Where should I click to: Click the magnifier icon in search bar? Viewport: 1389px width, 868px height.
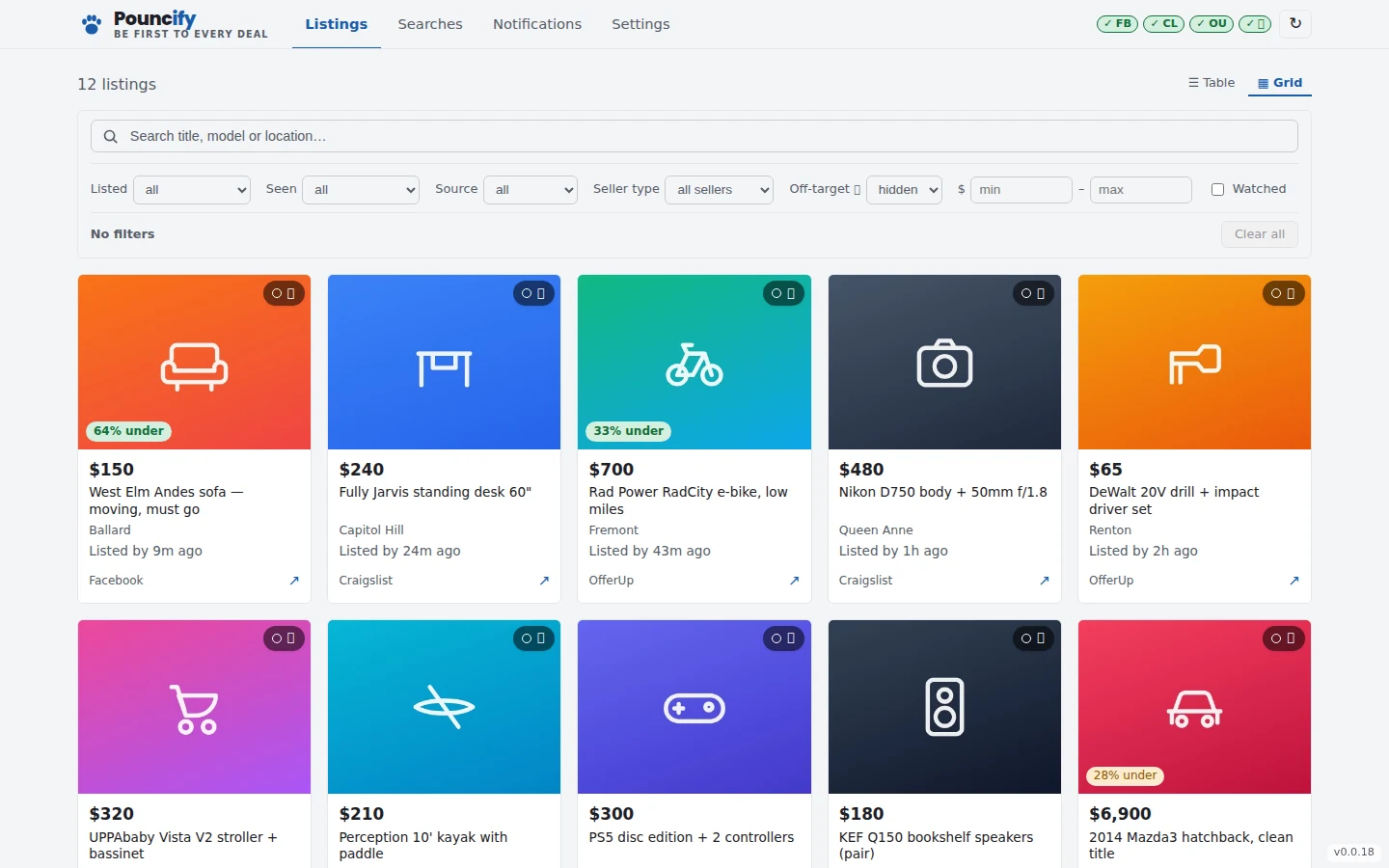pos(111,136)
